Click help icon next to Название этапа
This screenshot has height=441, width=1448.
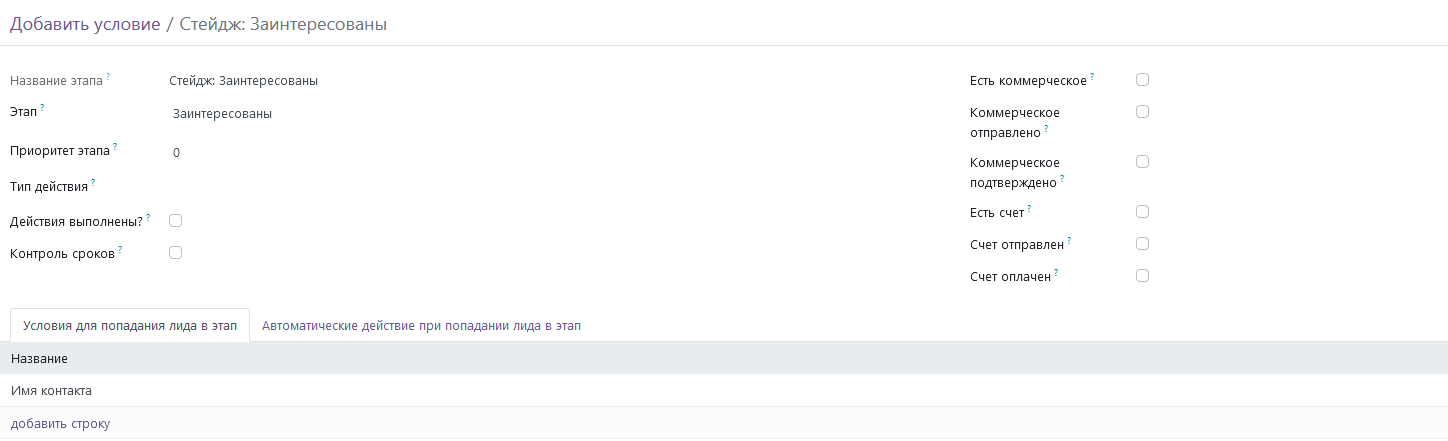(108, 76)
